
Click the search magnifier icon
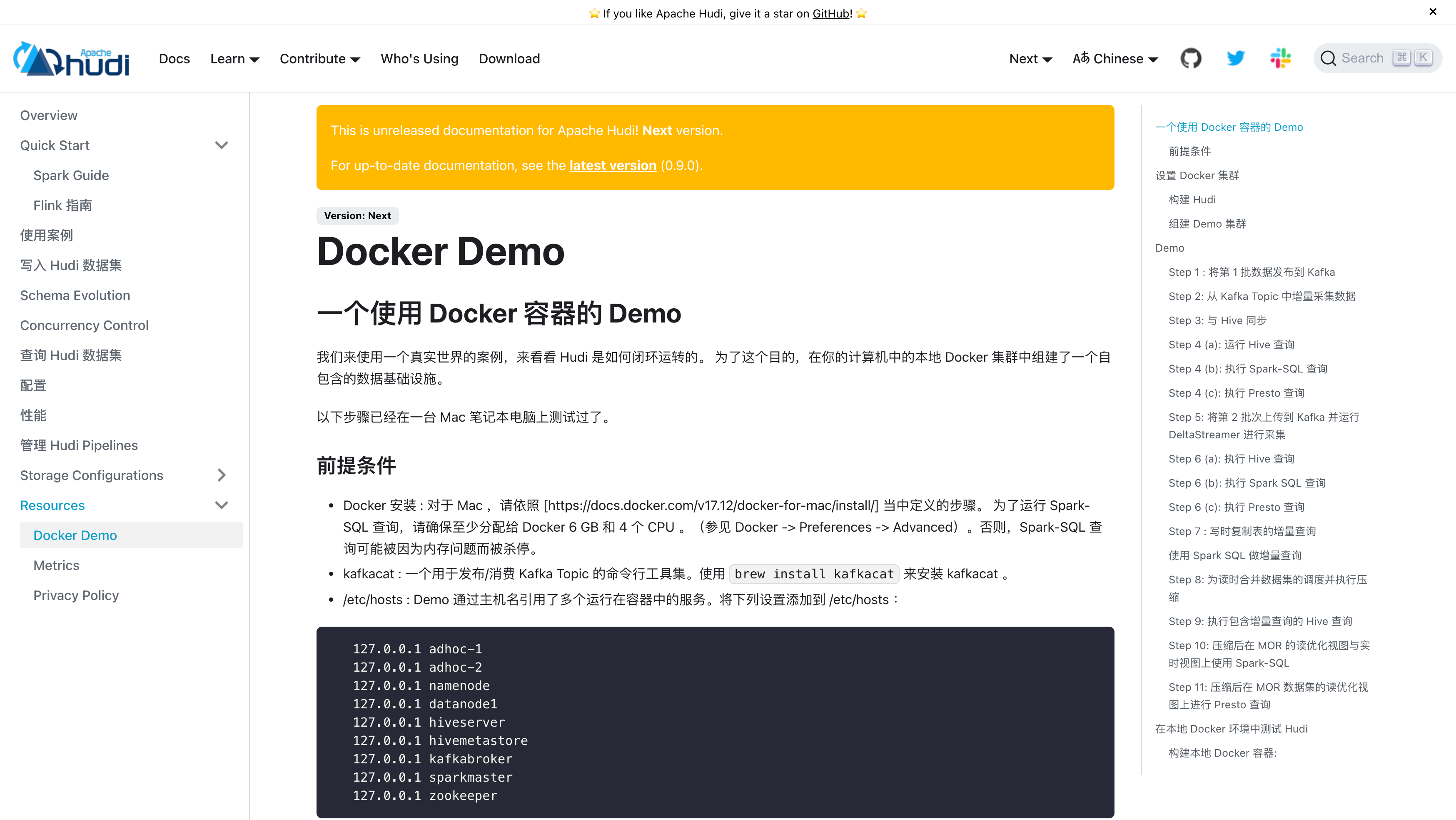click(1328, 58)
